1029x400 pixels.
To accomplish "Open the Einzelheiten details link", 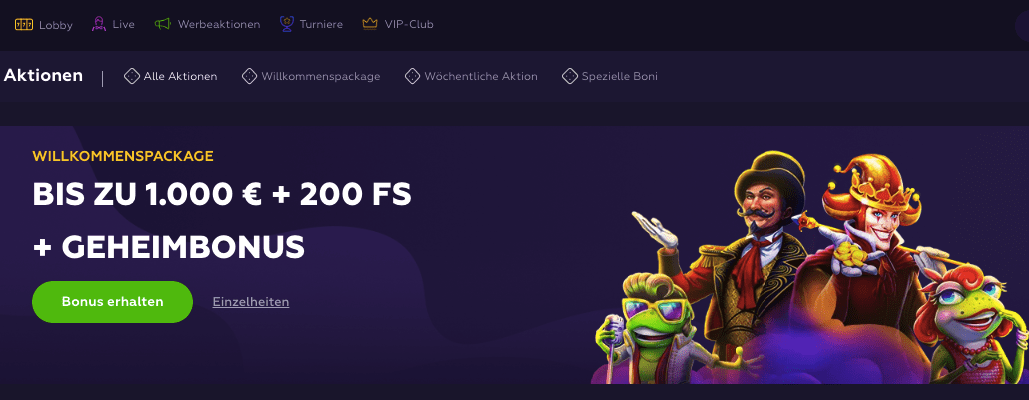I will tap(251, 302).
